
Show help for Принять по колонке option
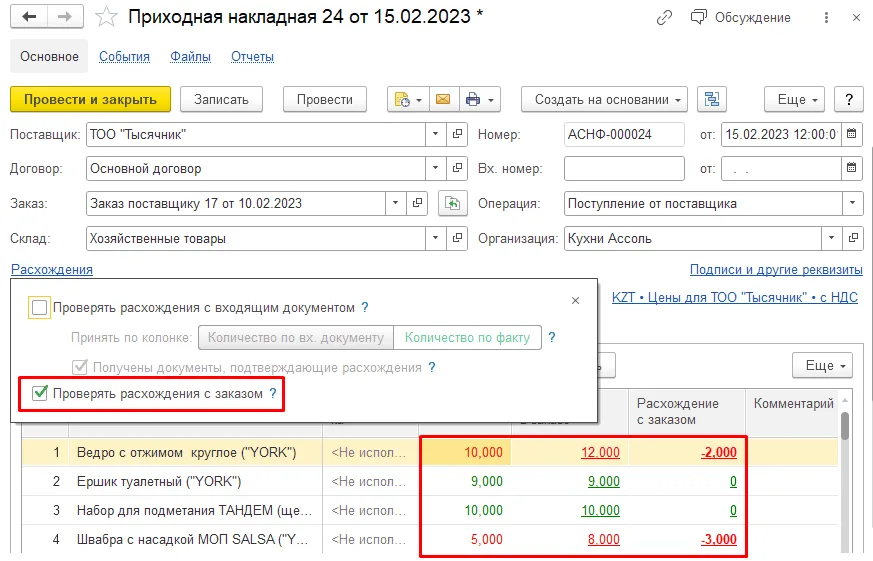tap(551, 337)
